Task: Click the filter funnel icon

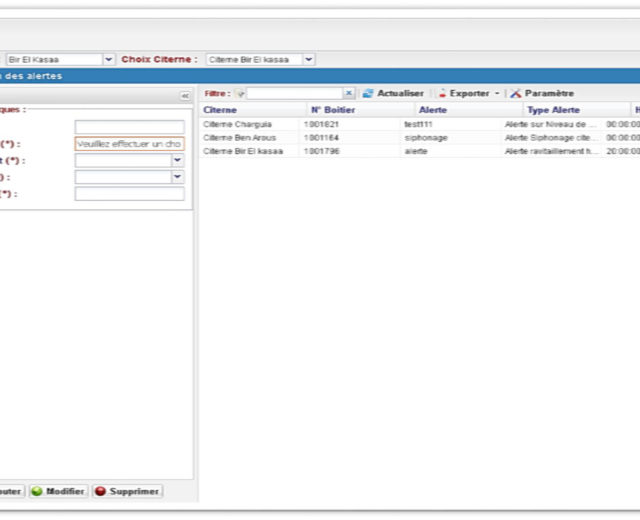Action: (x=240, y=93)
